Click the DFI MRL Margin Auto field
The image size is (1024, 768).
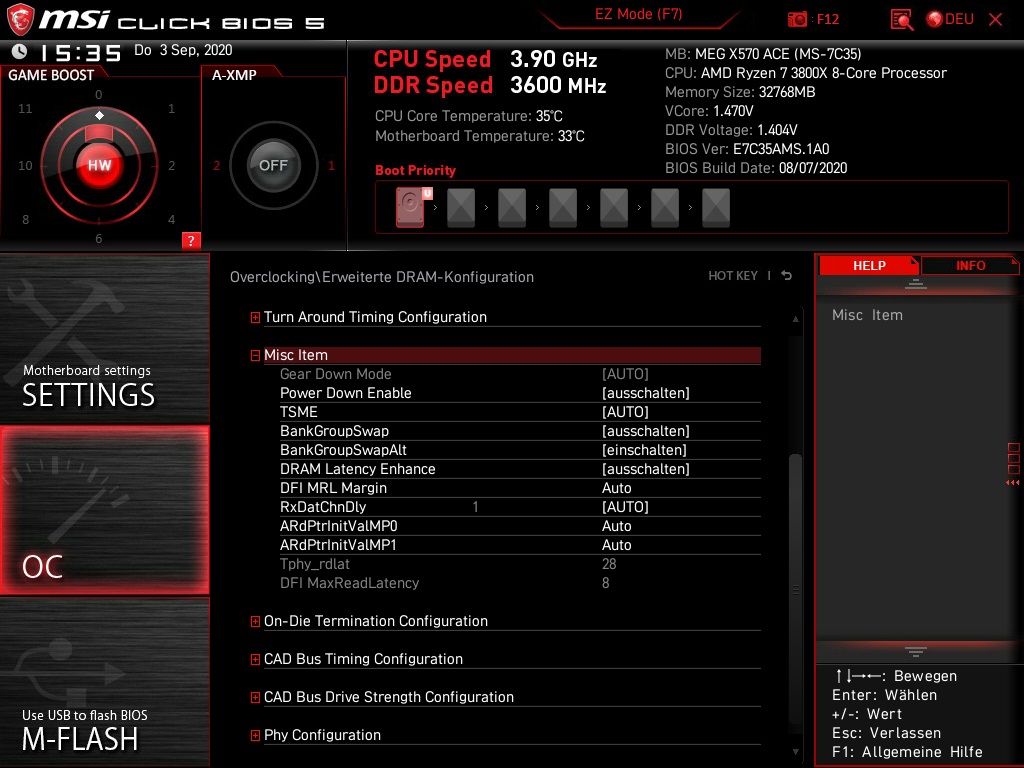click(616, 488)
